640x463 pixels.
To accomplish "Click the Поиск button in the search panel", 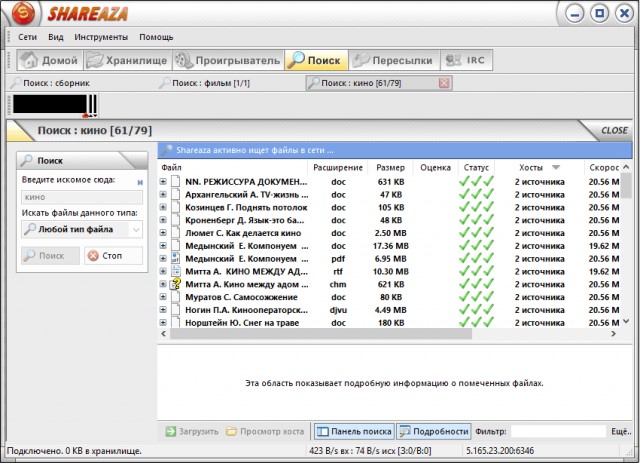I will pyautogui.click(x=50, y=256).
